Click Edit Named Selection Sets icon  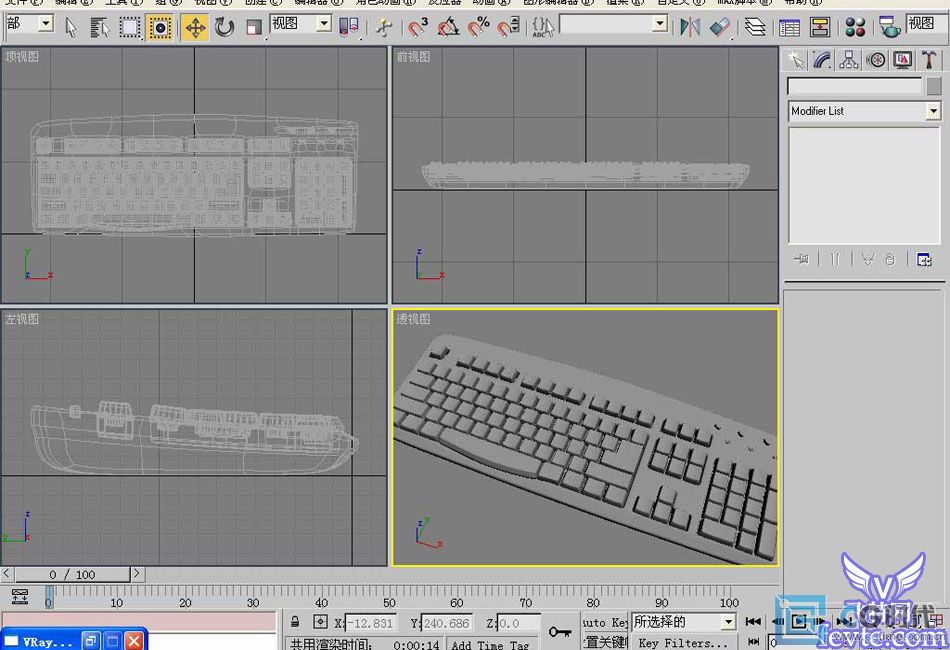click(542, 27)
